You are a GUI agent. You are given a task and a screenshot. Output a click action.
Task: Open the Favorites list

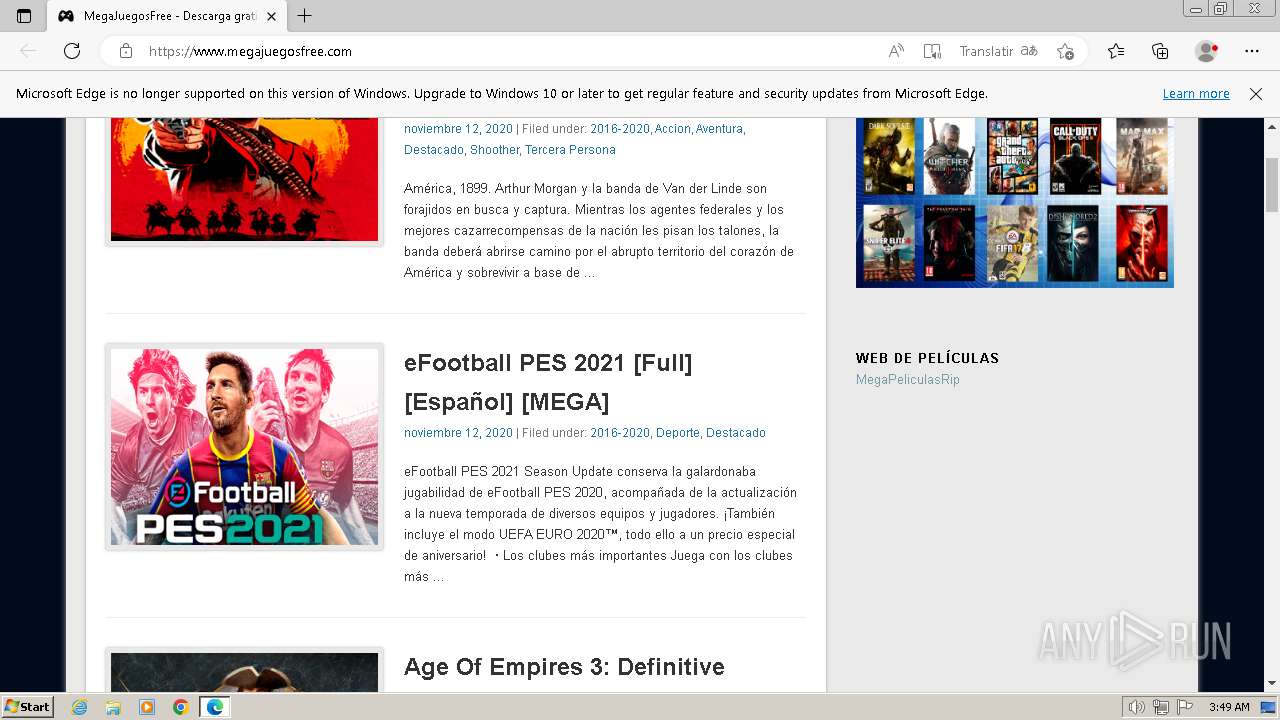(1116, 51)
